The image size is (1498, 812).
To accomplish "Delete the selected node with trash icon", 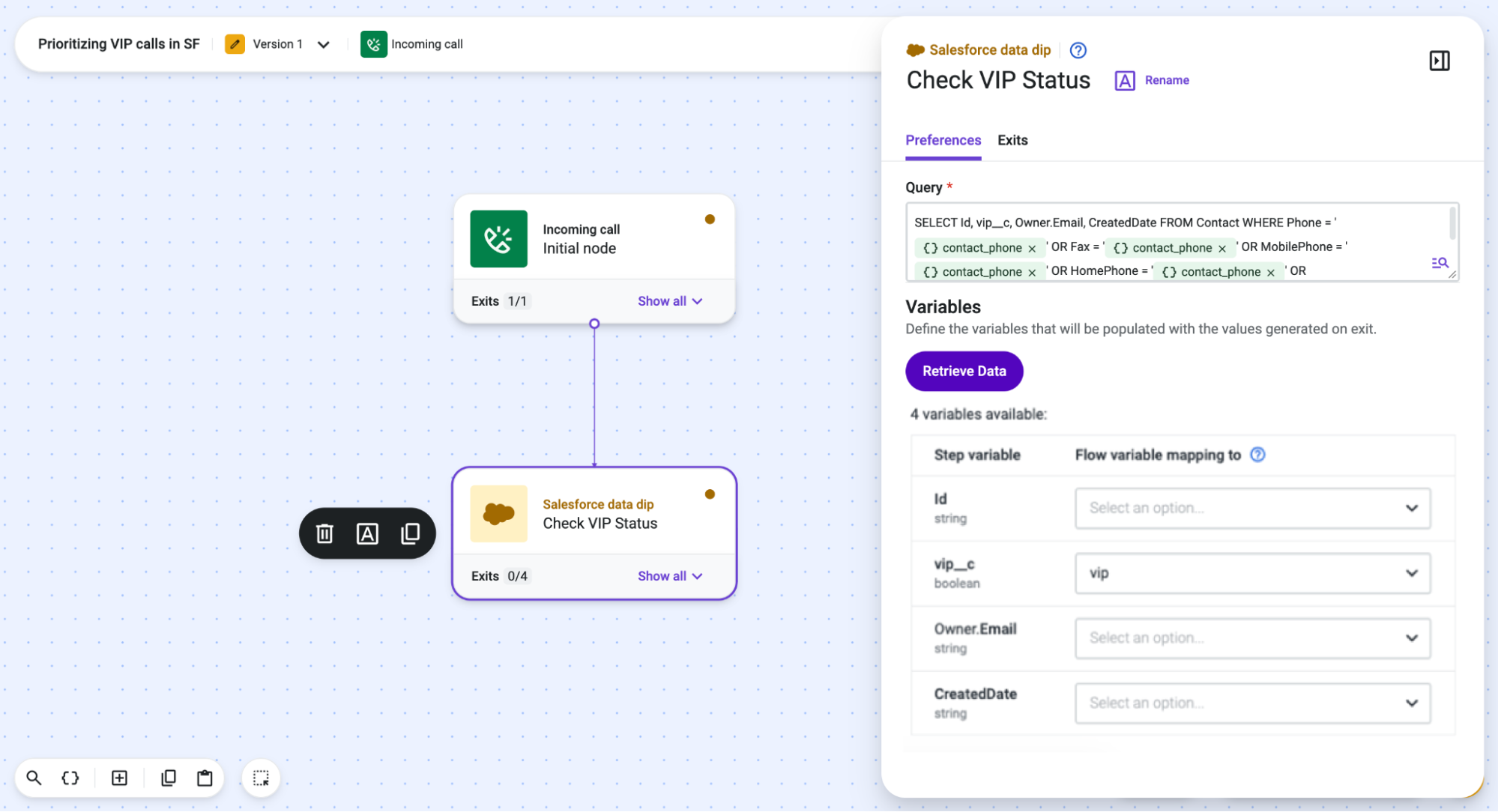I will 324,533.
